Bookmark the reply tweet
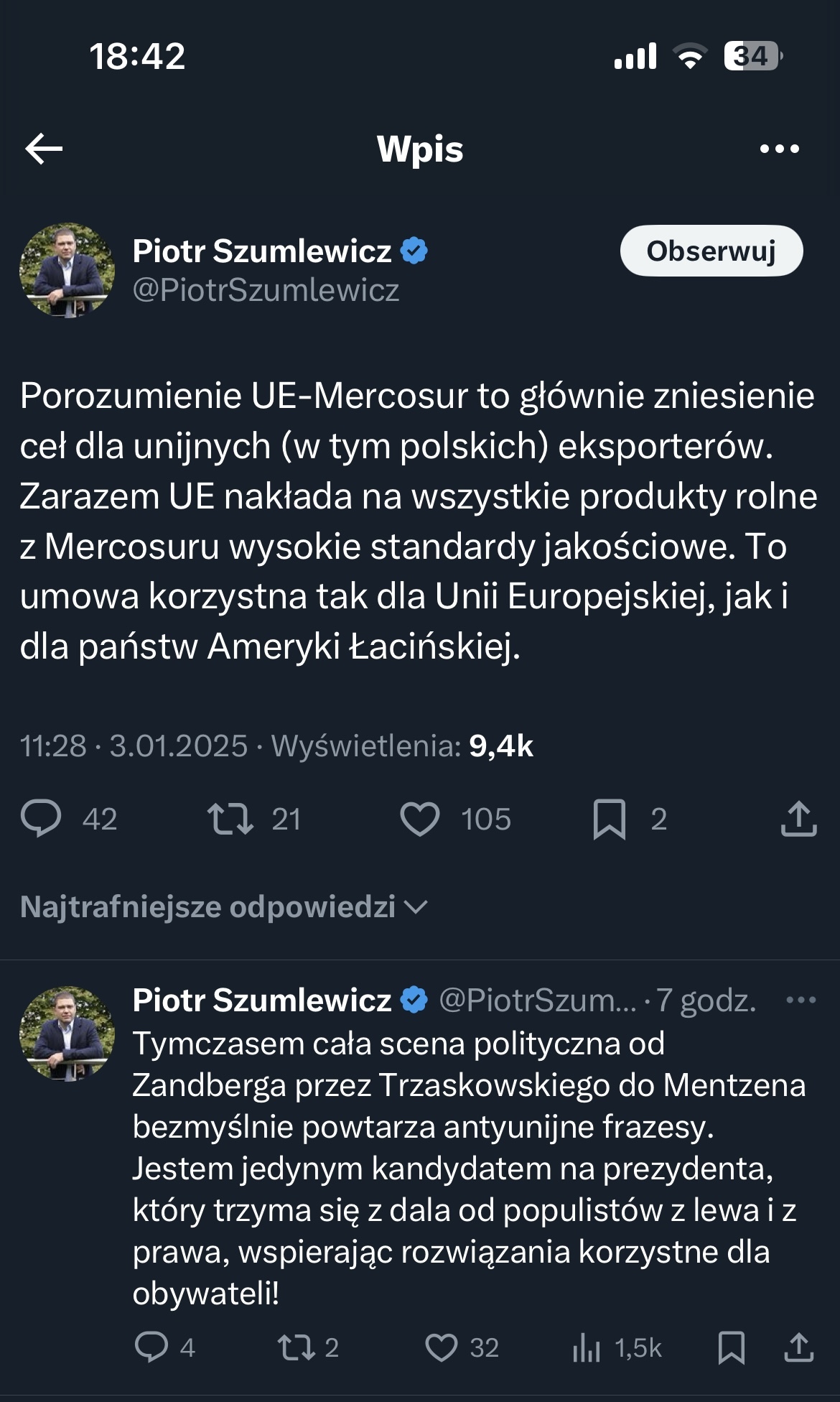Viewport: 840px width, 1402px height. coord(731,1347)
